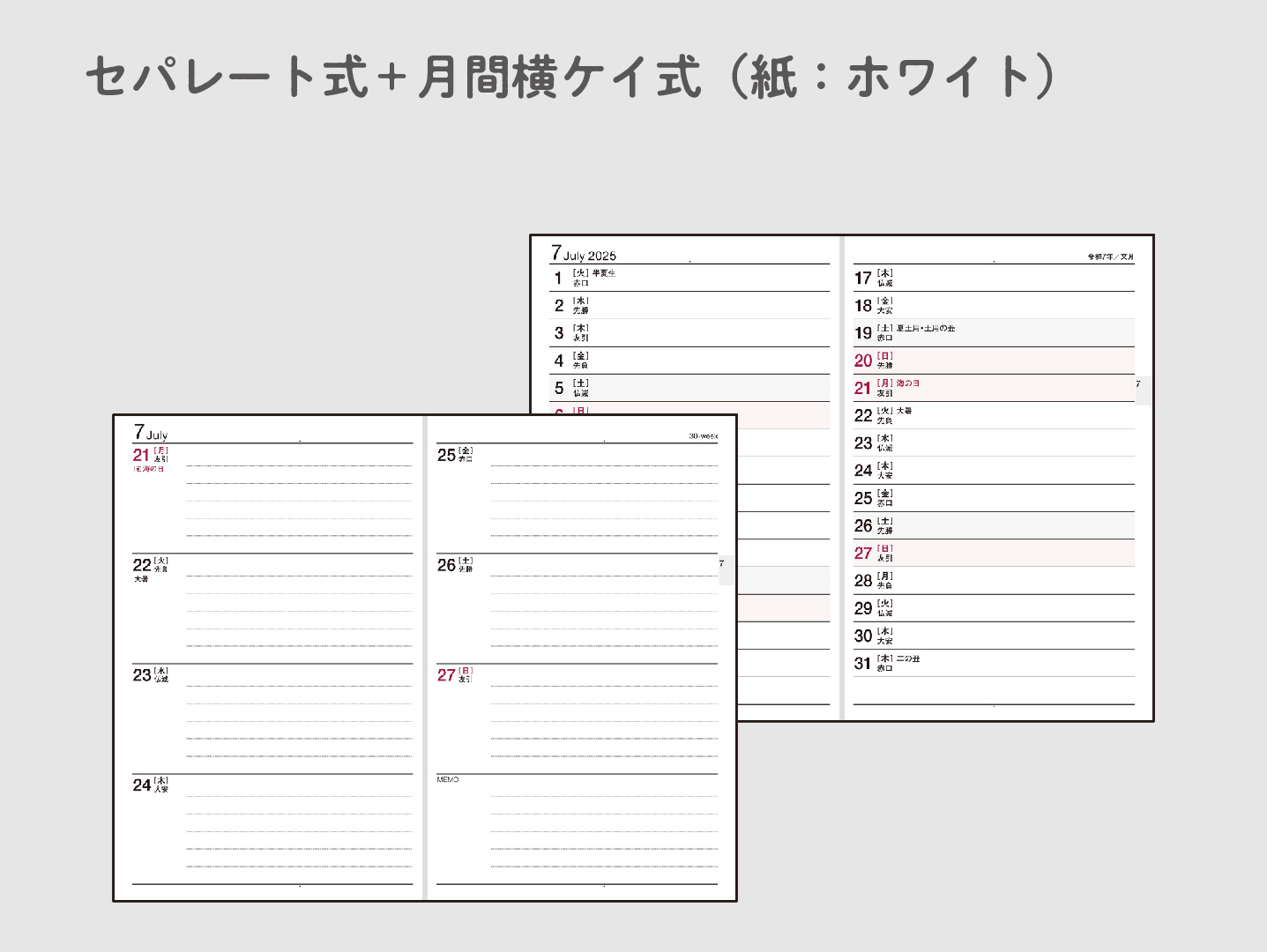The height and width of the screenshot is (952, 1267).
Task: Select day 23 row in monthly list
Action: tap(994, 443)
